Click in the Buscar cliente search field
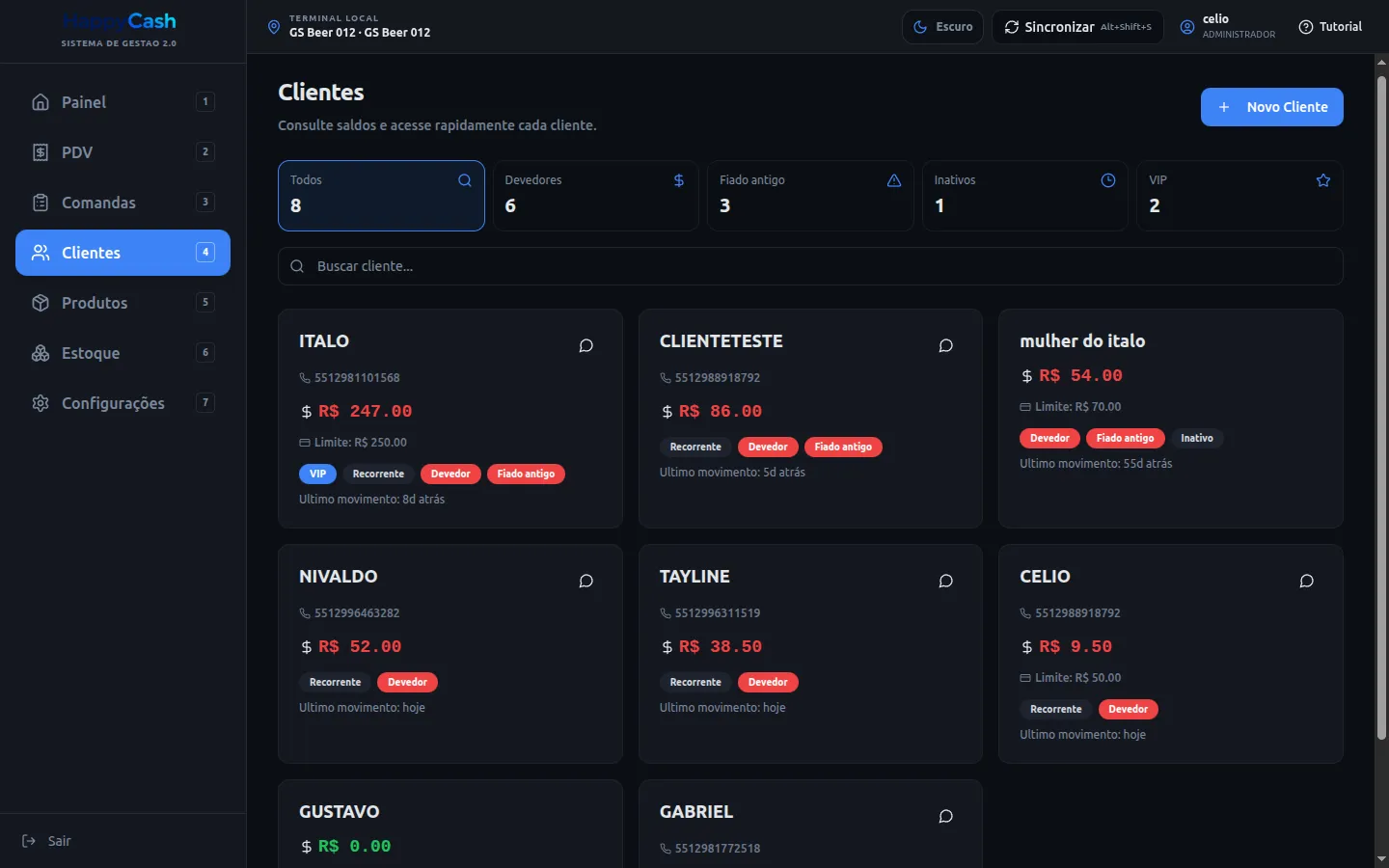Viewport: 1389px width, 868px height. pyautogui.click(x=810, y=266)
